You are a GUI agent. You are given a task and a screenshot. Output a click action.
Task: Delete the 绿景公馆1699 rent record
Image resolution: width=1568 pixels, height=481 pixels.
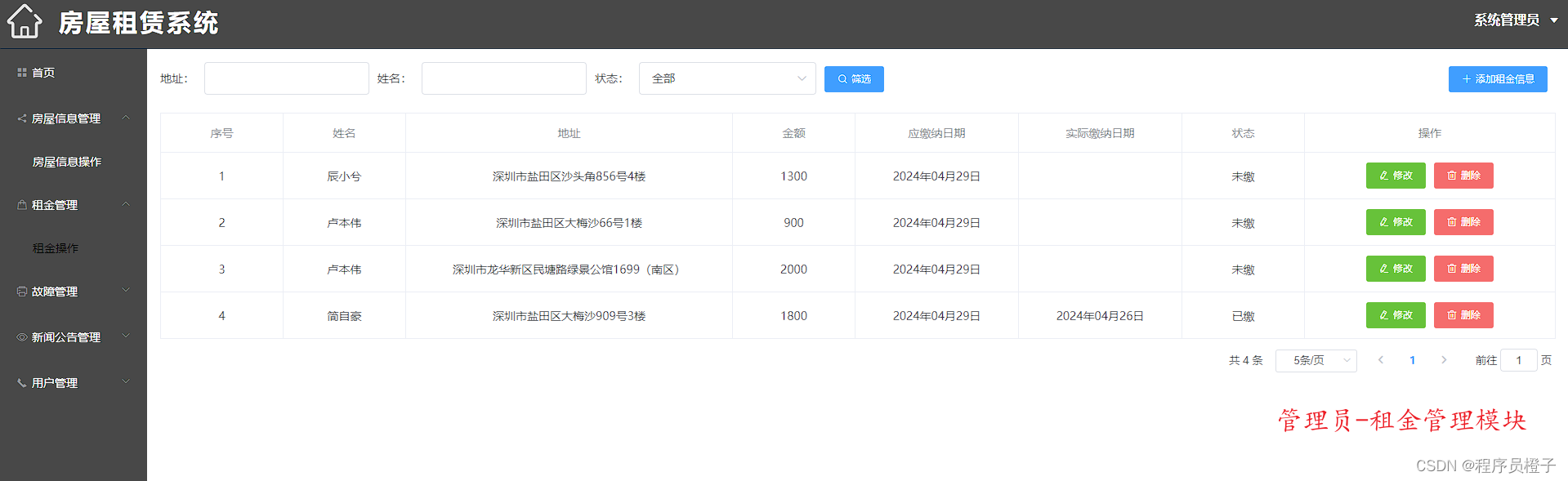(1463, 269)
